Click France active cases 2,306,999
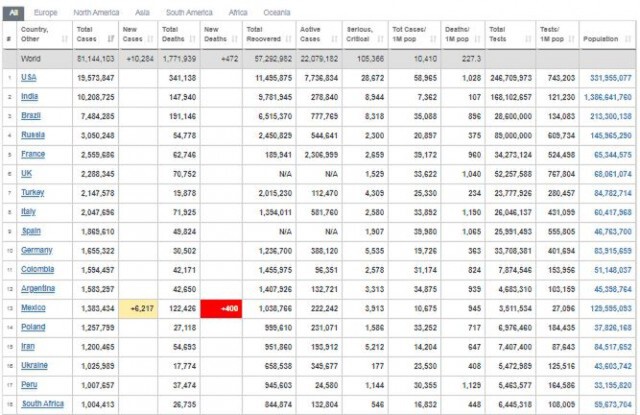640x415 pixels. point(321,155)
